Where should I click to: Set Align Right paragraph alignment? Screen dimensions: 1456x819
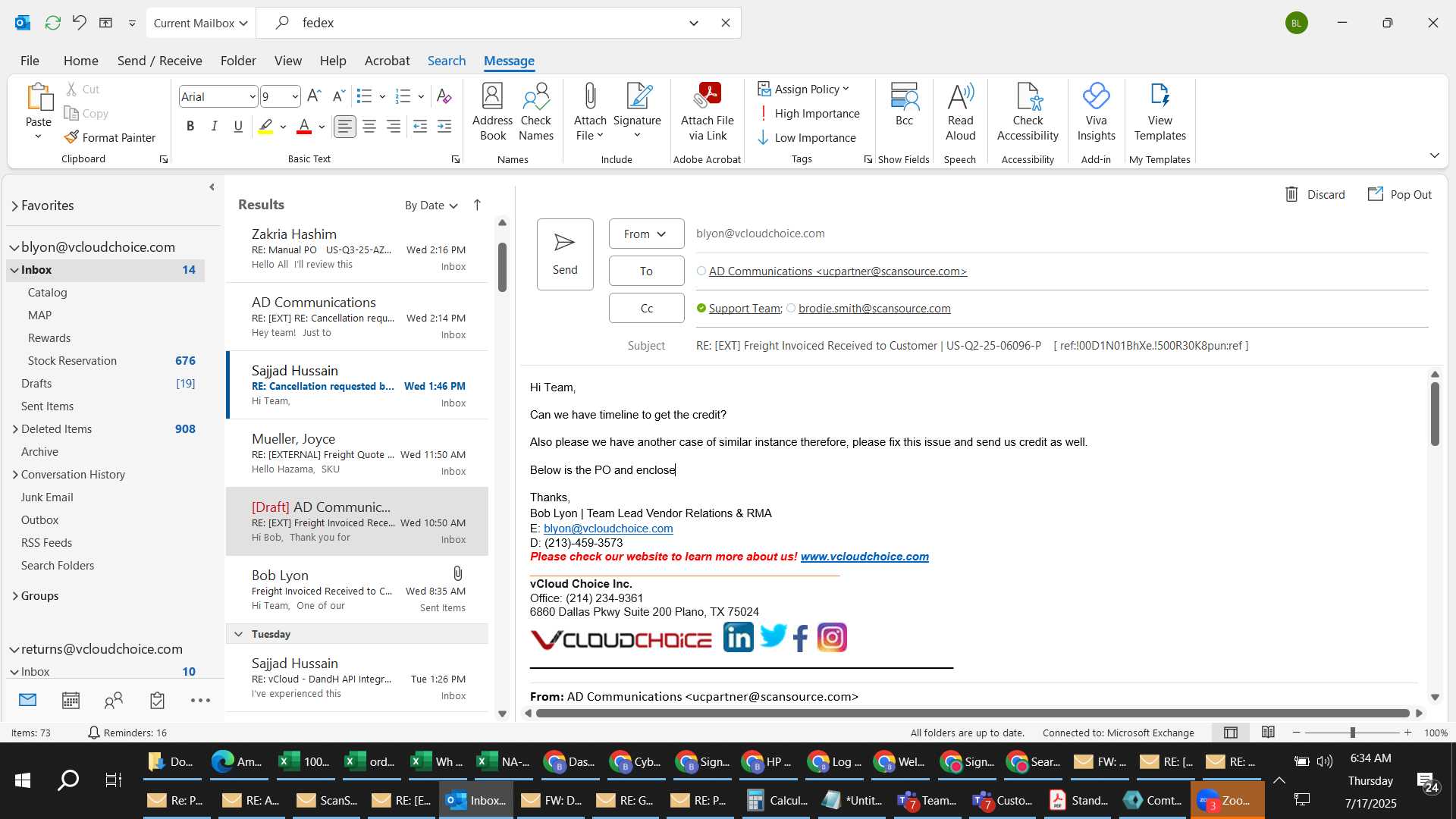394,126
